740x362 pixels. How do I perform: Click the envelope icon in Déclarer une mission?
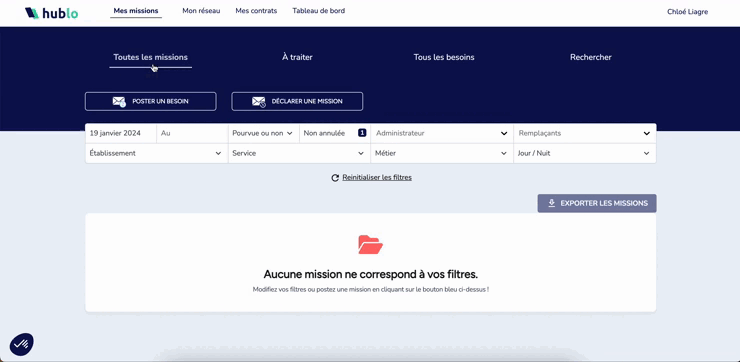pyautogui.click(x=259, y=101)
